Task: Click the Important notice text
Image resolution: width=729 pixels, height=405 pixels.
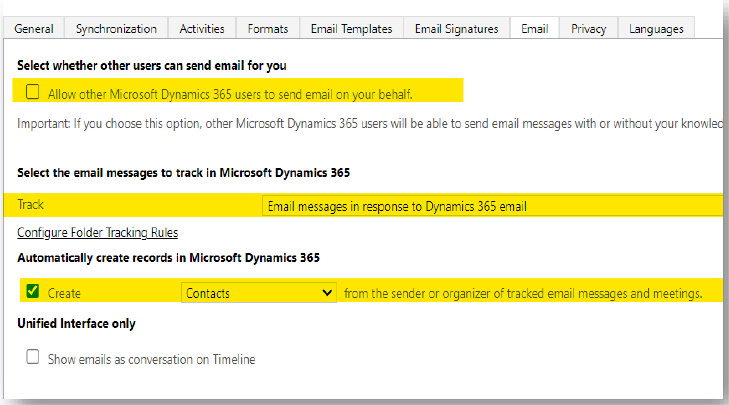Action: coord(370,124)
